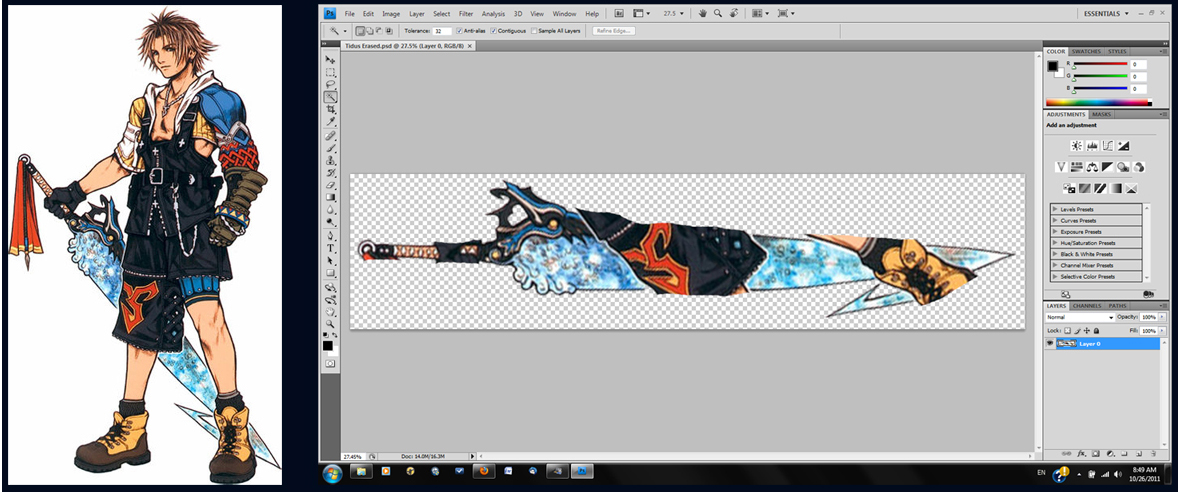Select the Magic Wand tool in the toolbox
Image resolution: width=1178 pixels, height=492 pixels.
click(x=331, y=97)
